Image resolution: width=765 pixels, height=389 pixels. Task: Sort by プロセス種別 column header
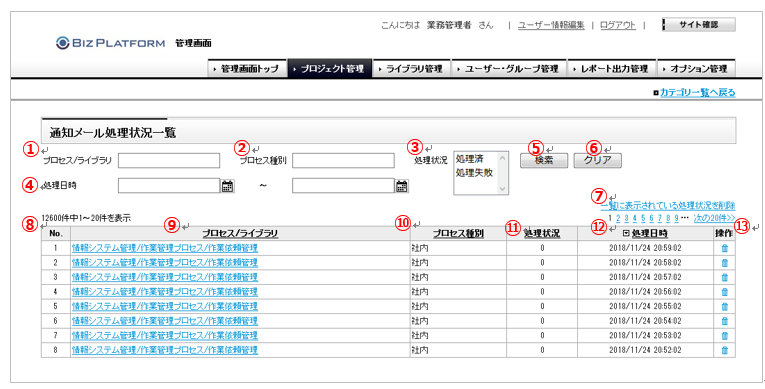point(458,234)
